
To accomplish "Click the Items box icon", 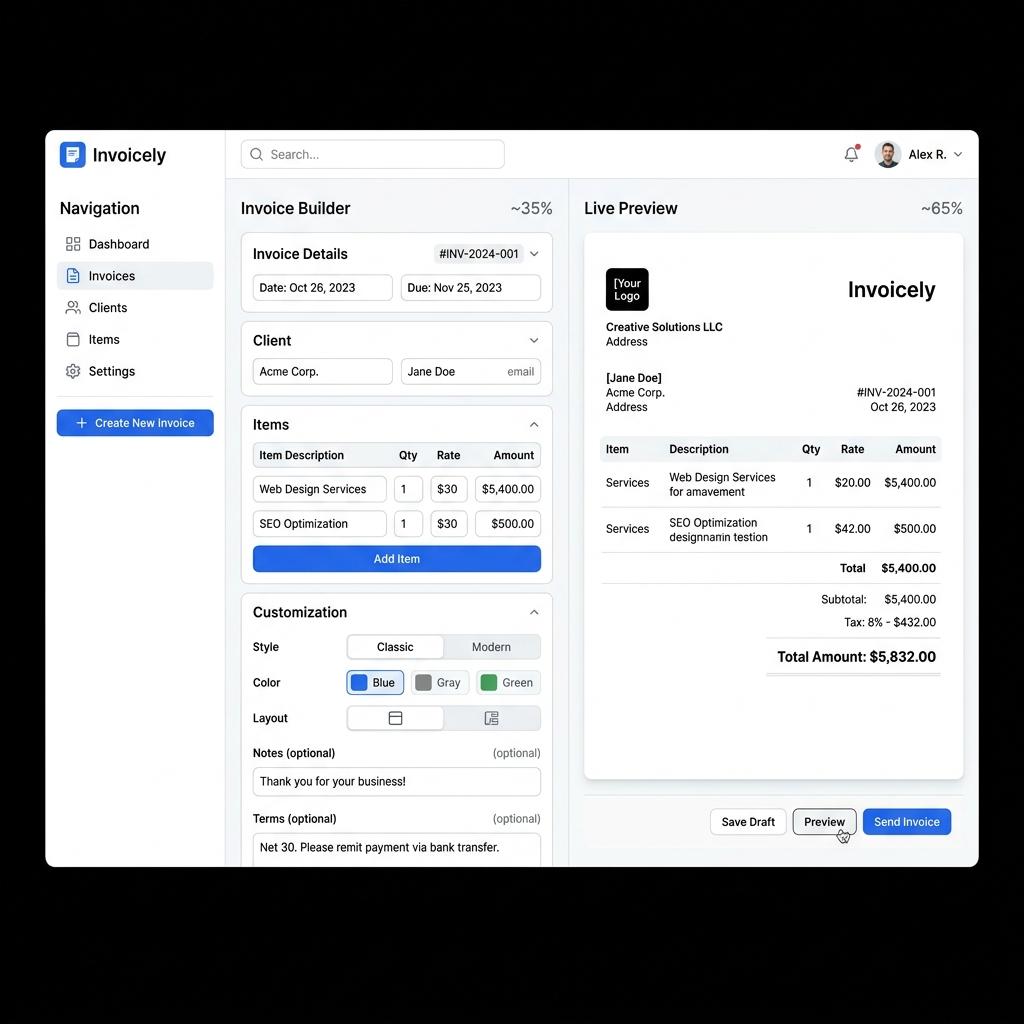I will click(x=73, y=340).
